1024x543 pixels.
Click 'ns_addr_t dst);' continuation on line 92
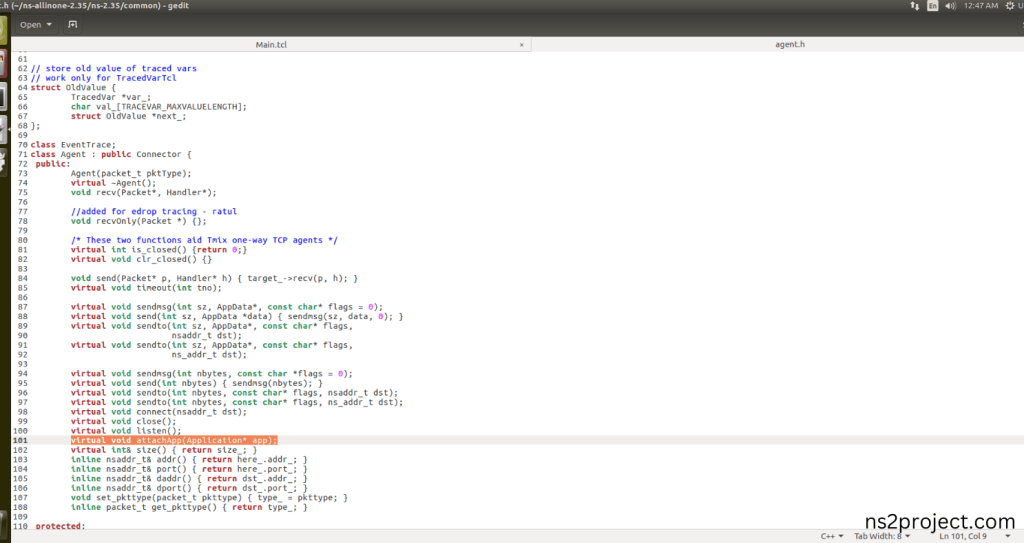pyautogui.click(x=209, y=355)
